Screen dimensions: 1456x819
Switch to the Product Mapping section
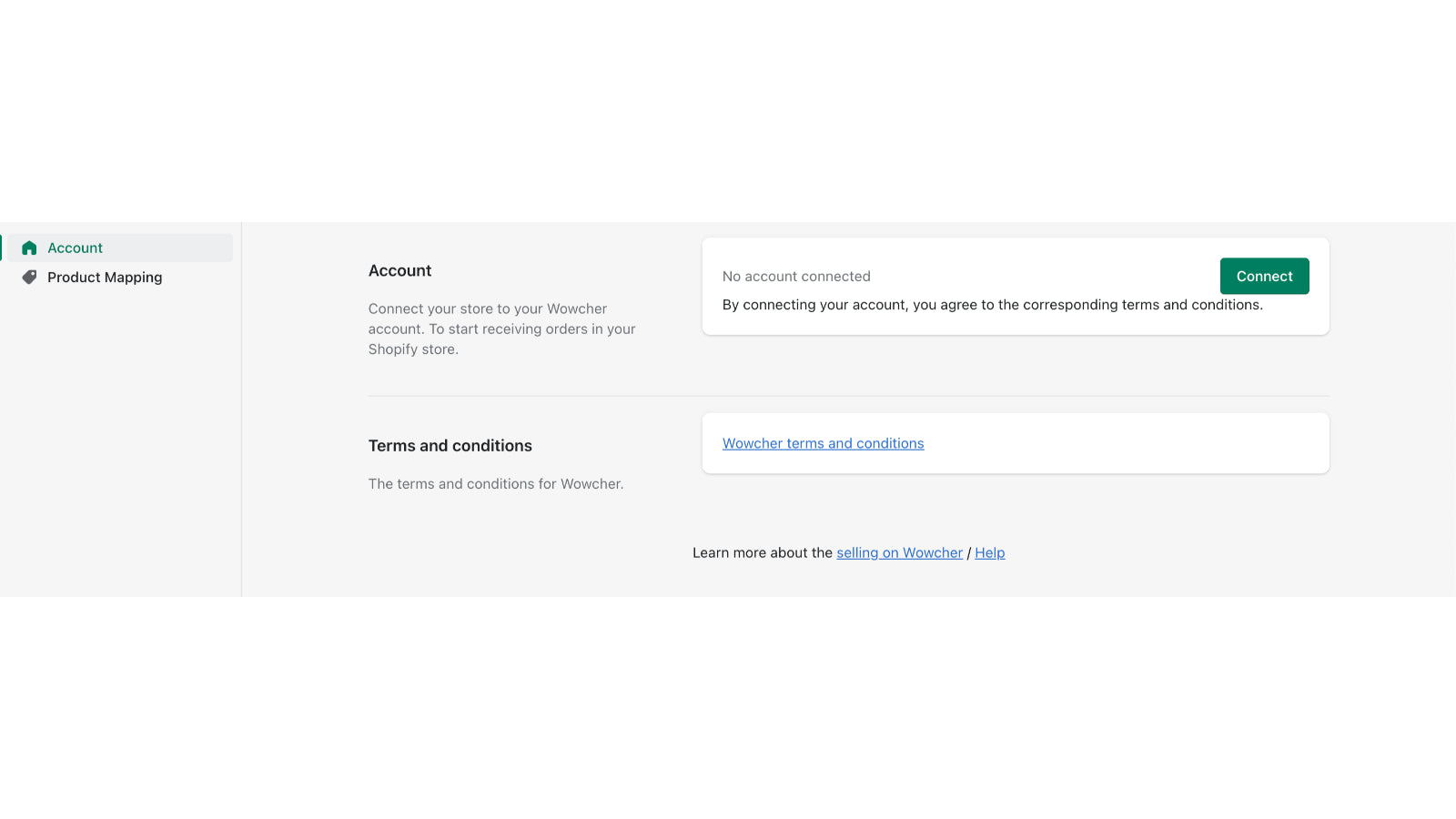[104, 277]
